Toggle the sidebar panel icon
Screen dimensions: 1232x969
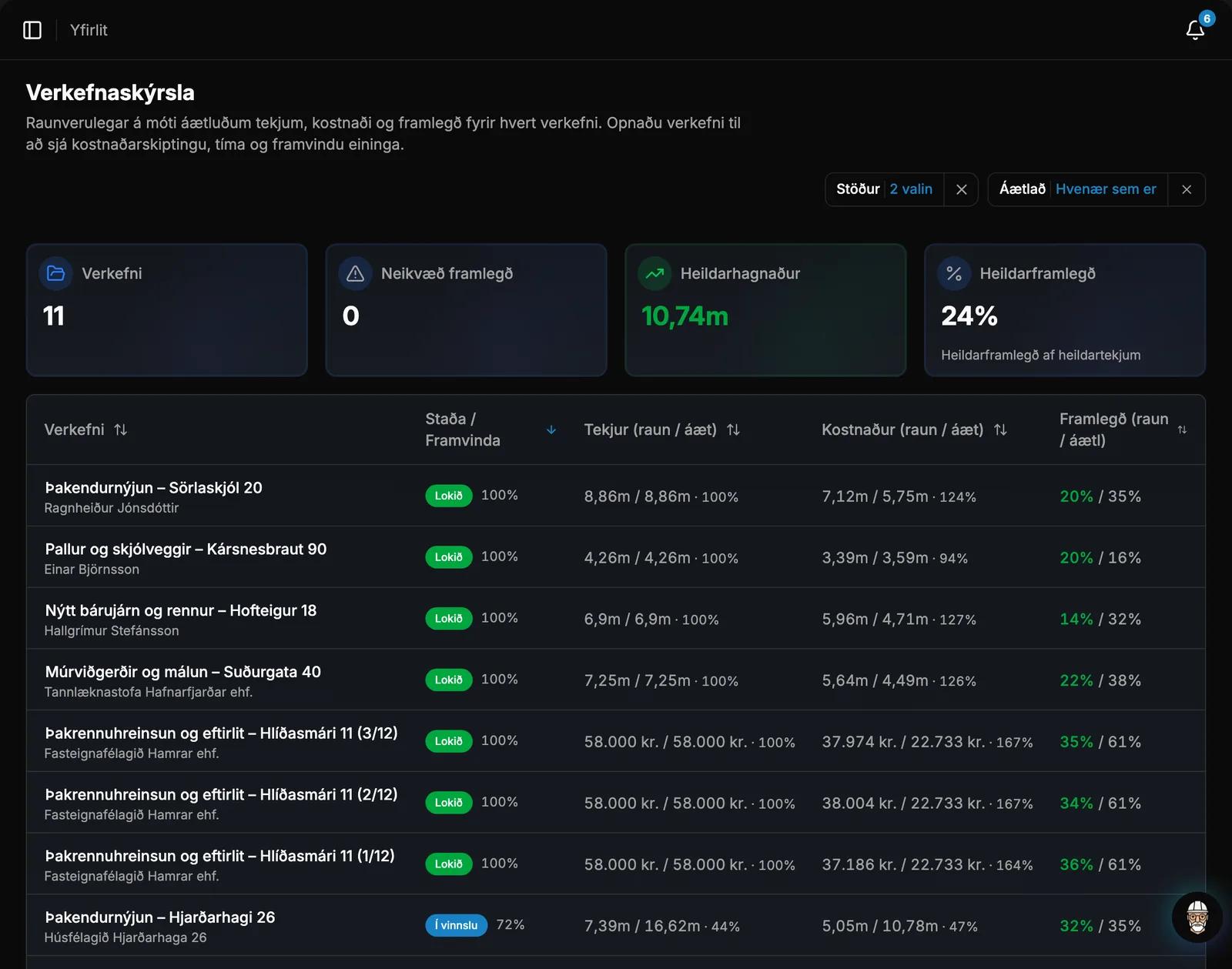coord(32,30)
